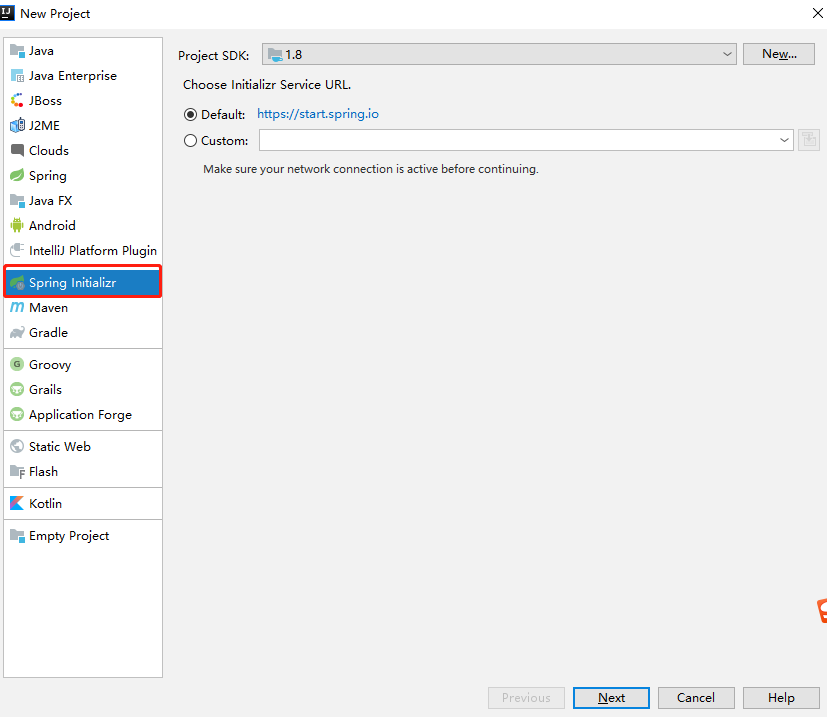This screenshot has width=827, height=717.
Task: Click the Groovy G icon
Action: 17,365
